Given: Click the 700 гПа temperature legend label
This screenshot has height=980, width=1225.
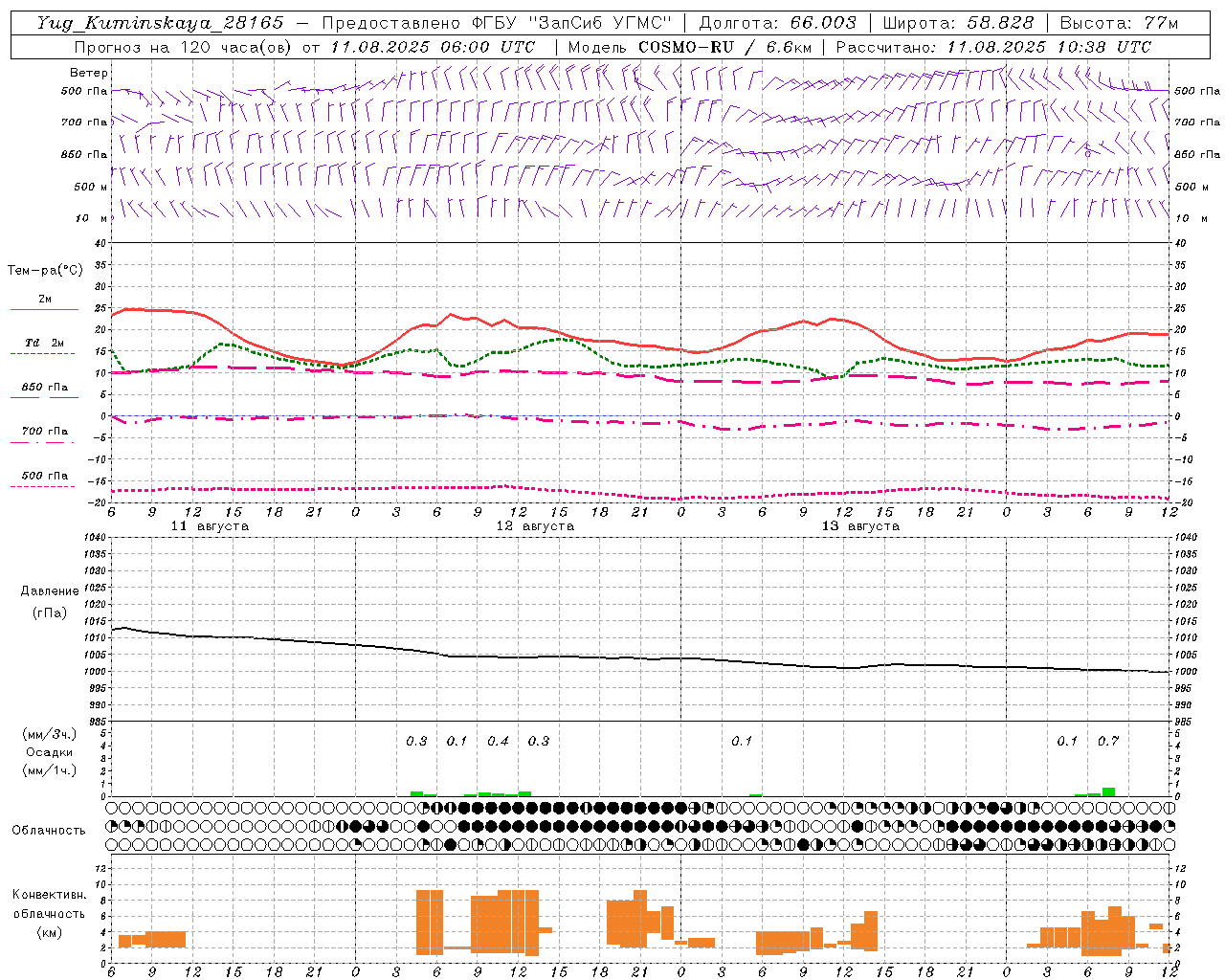Looking at the screenshot, I should point(45,432).
